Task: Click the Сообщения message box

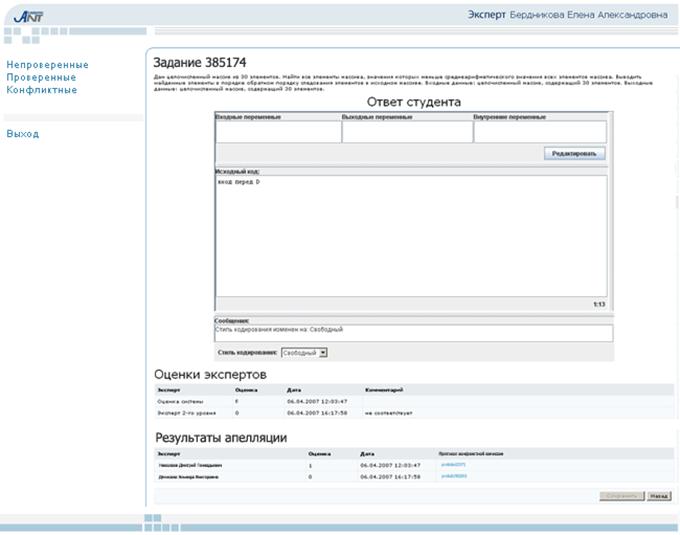Action: coord(414,333)
